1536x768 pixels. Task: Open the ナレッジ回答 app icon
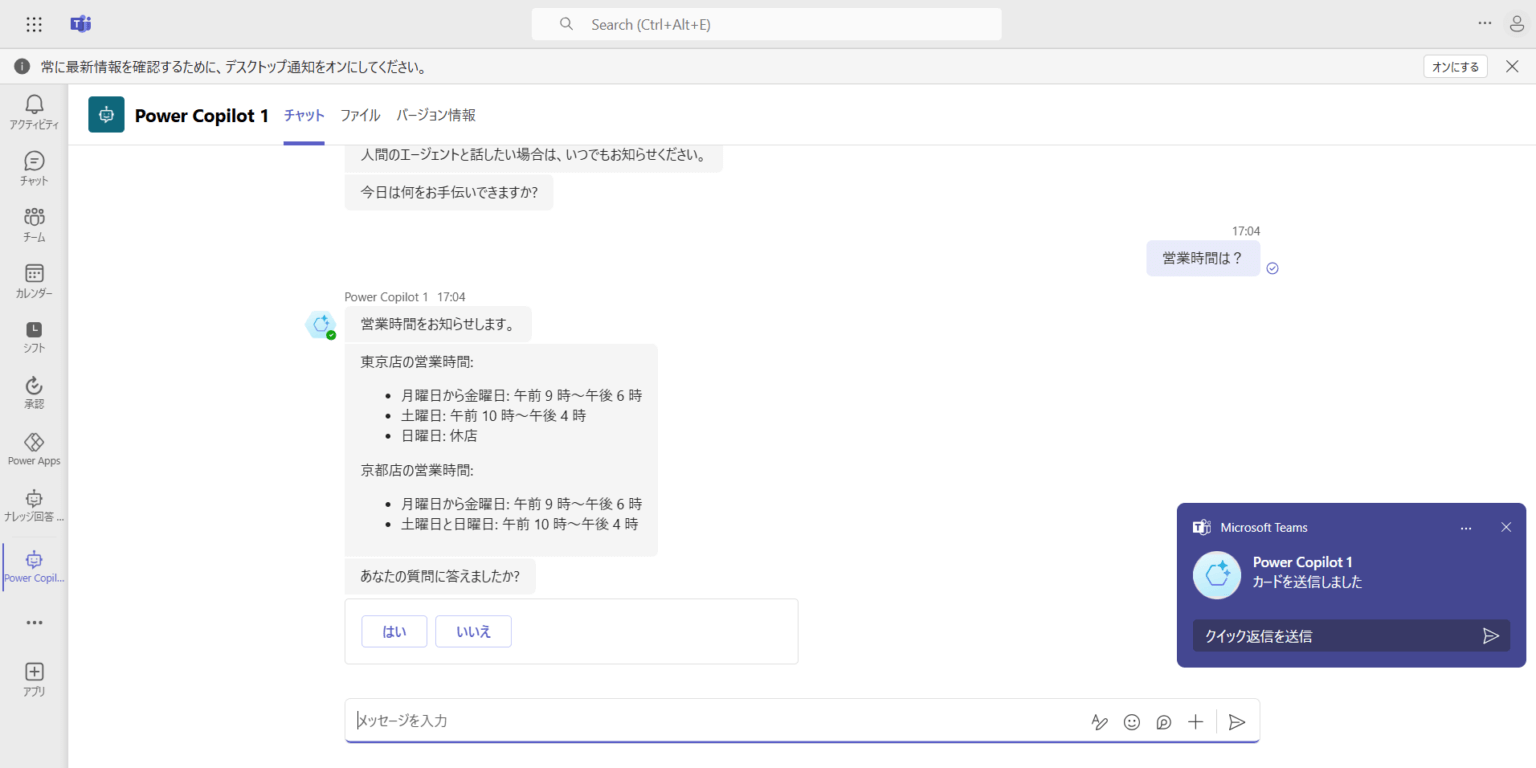click(33, 503)
